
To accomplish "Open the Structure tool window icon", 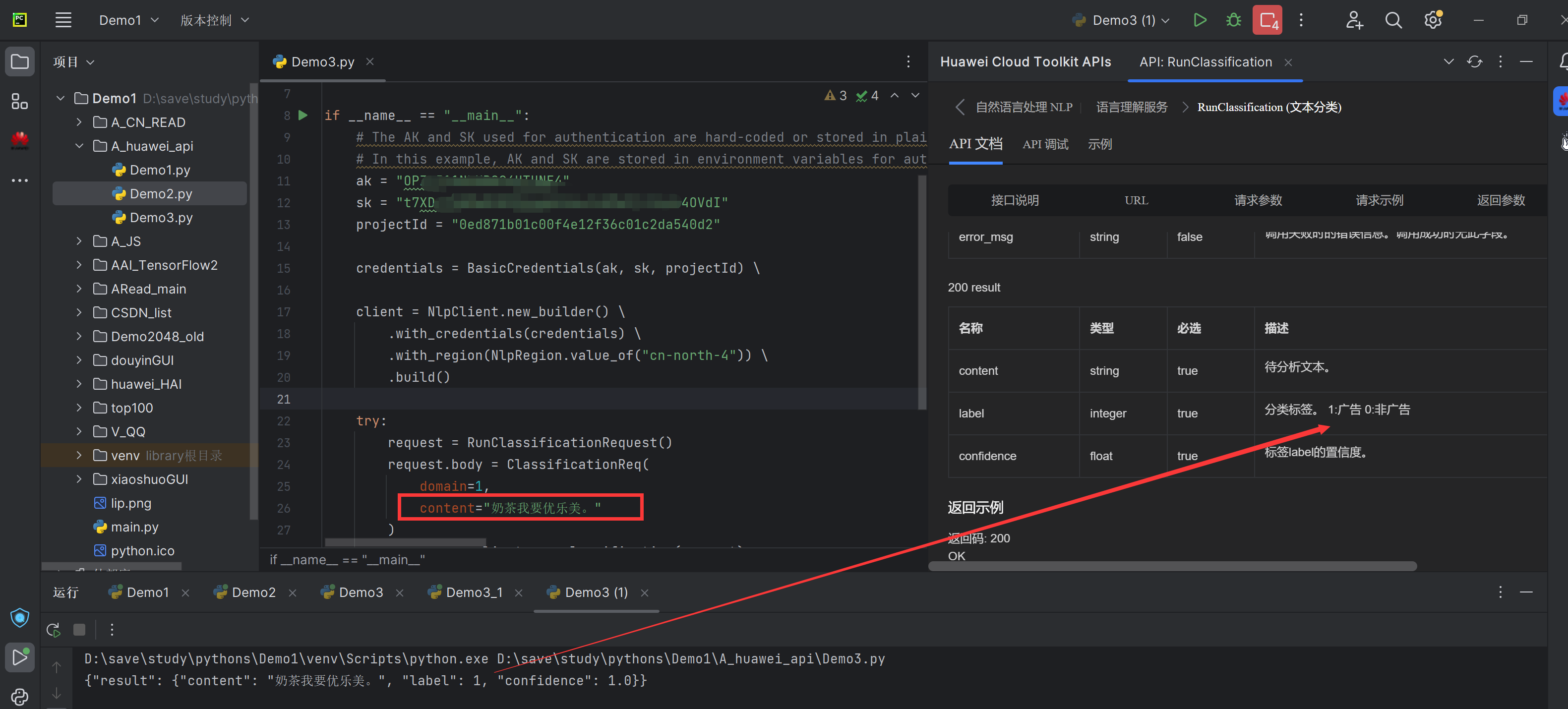I will pos(19,101).
